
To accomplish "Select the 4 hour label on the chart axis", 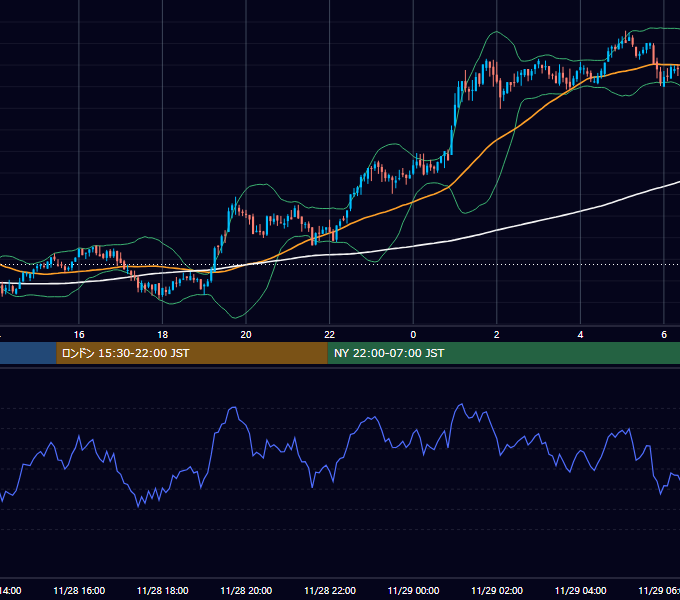I will click(580, 335).
